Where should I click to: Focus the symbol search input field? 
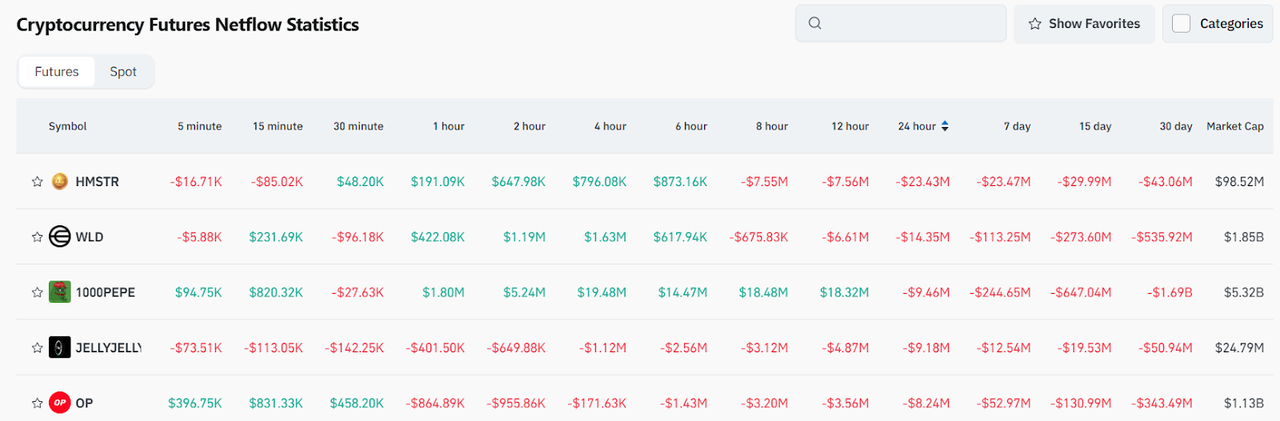click(910, 24)
